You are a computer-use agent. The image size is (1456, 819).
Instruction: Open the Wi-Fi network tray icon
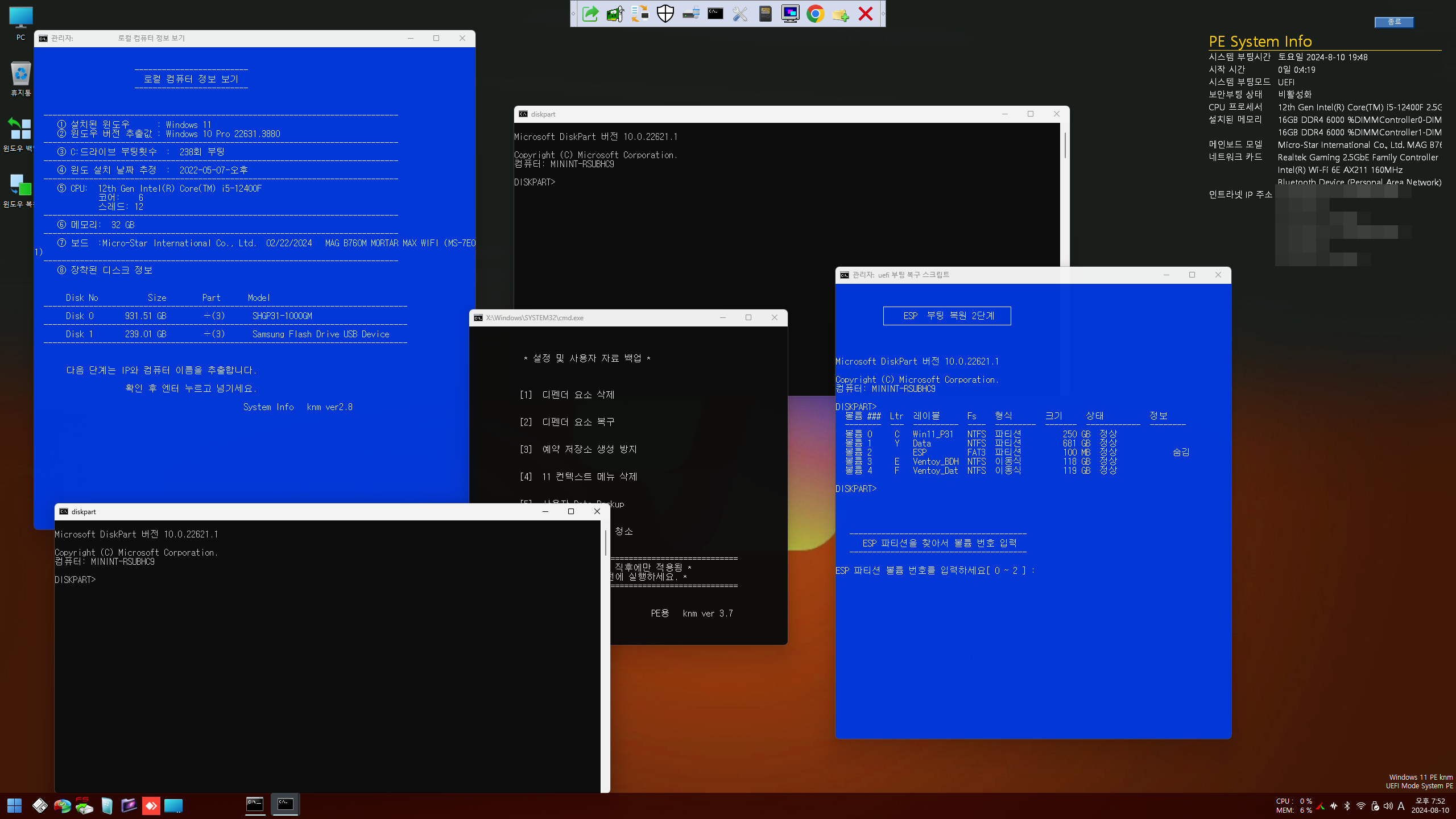pos(1360,806)
